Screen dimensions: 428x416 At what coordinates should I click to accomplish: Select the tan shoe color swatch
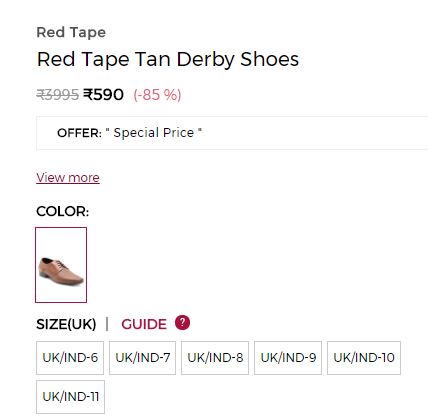click(x=61, y=265)
